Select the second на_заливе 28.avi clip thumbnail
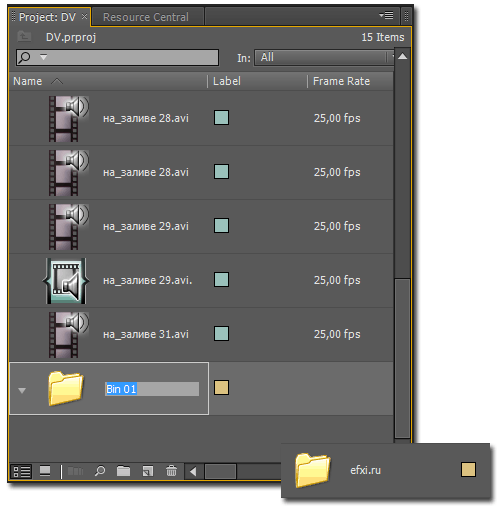 coord(69,173)
